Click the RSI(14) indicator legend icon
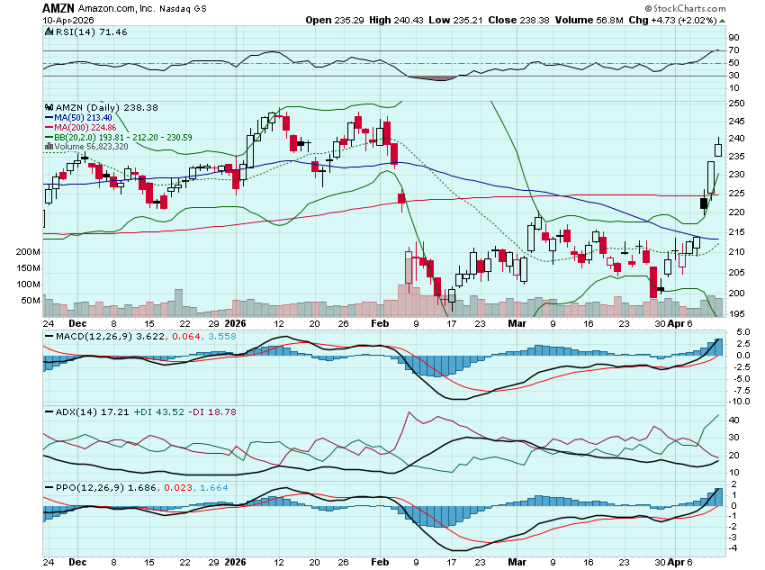 click(x=46, y=33)
